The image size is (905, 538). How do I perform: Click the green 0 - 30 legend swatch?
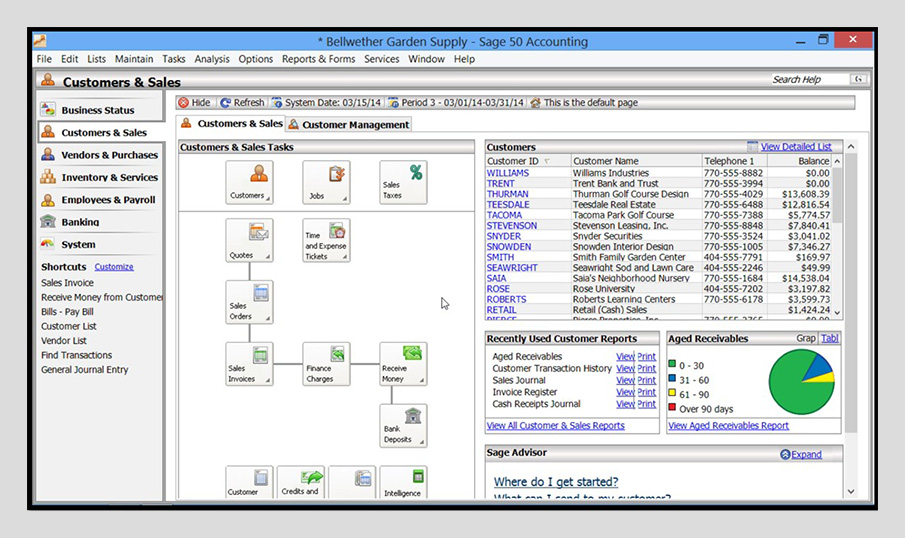[672, 364]
